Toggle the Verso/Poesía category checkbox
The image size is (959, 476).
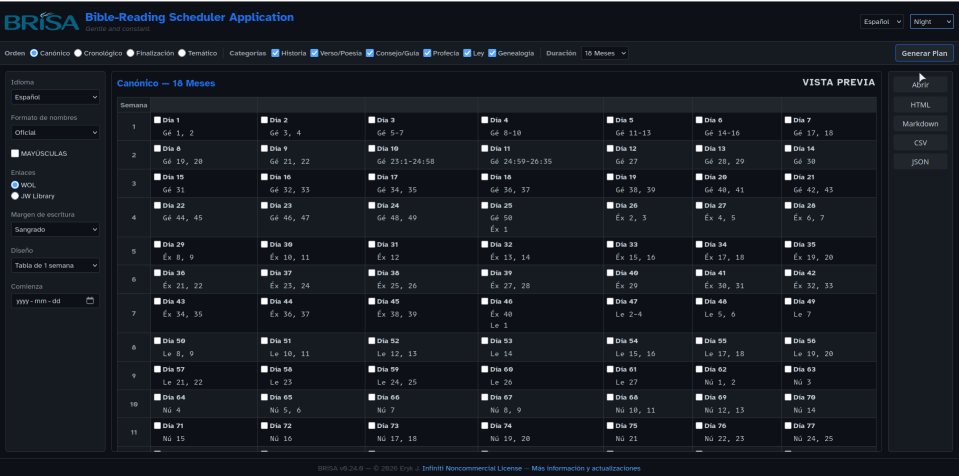click(314, 53)
